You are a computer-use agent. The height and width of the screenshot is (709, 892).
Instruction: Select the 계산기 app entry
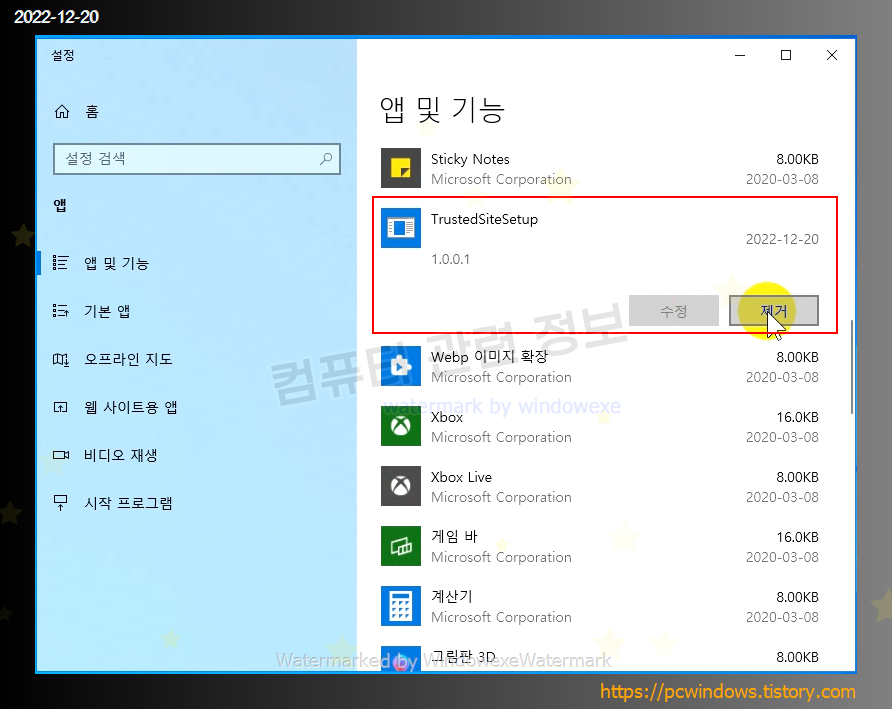[x=600, y=606]
